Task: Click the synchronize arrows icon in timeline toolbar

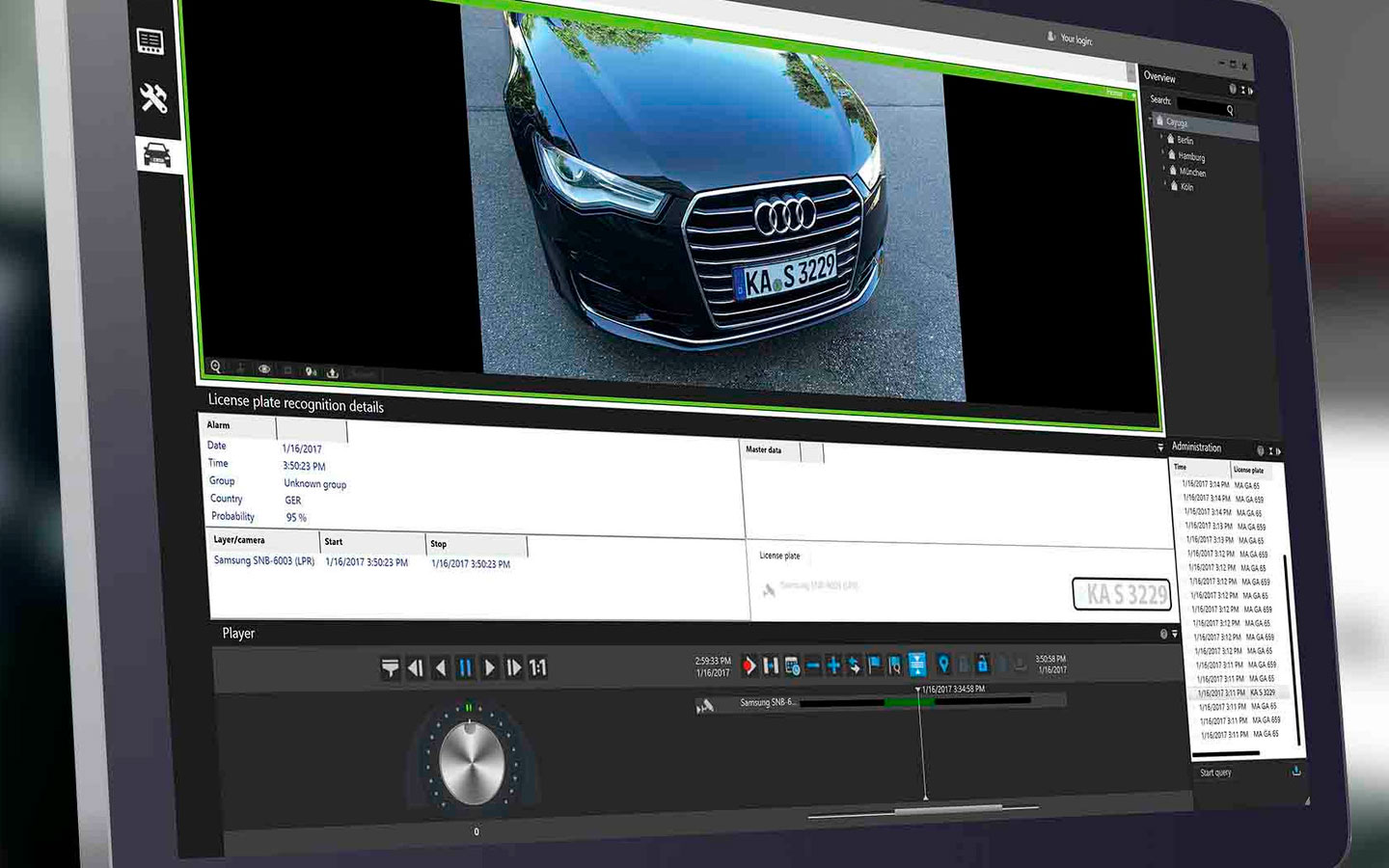Action: point(854,665)
